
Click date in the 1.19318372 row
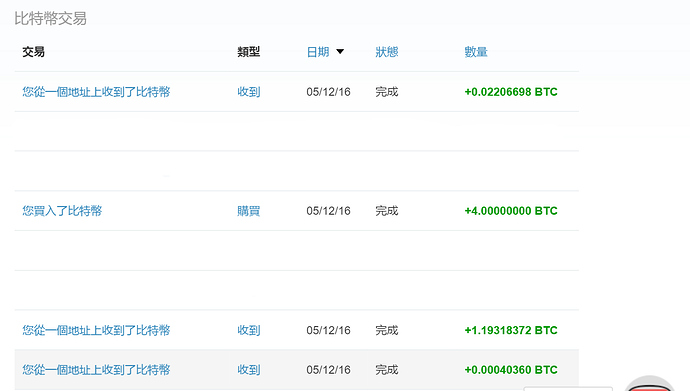328,330
